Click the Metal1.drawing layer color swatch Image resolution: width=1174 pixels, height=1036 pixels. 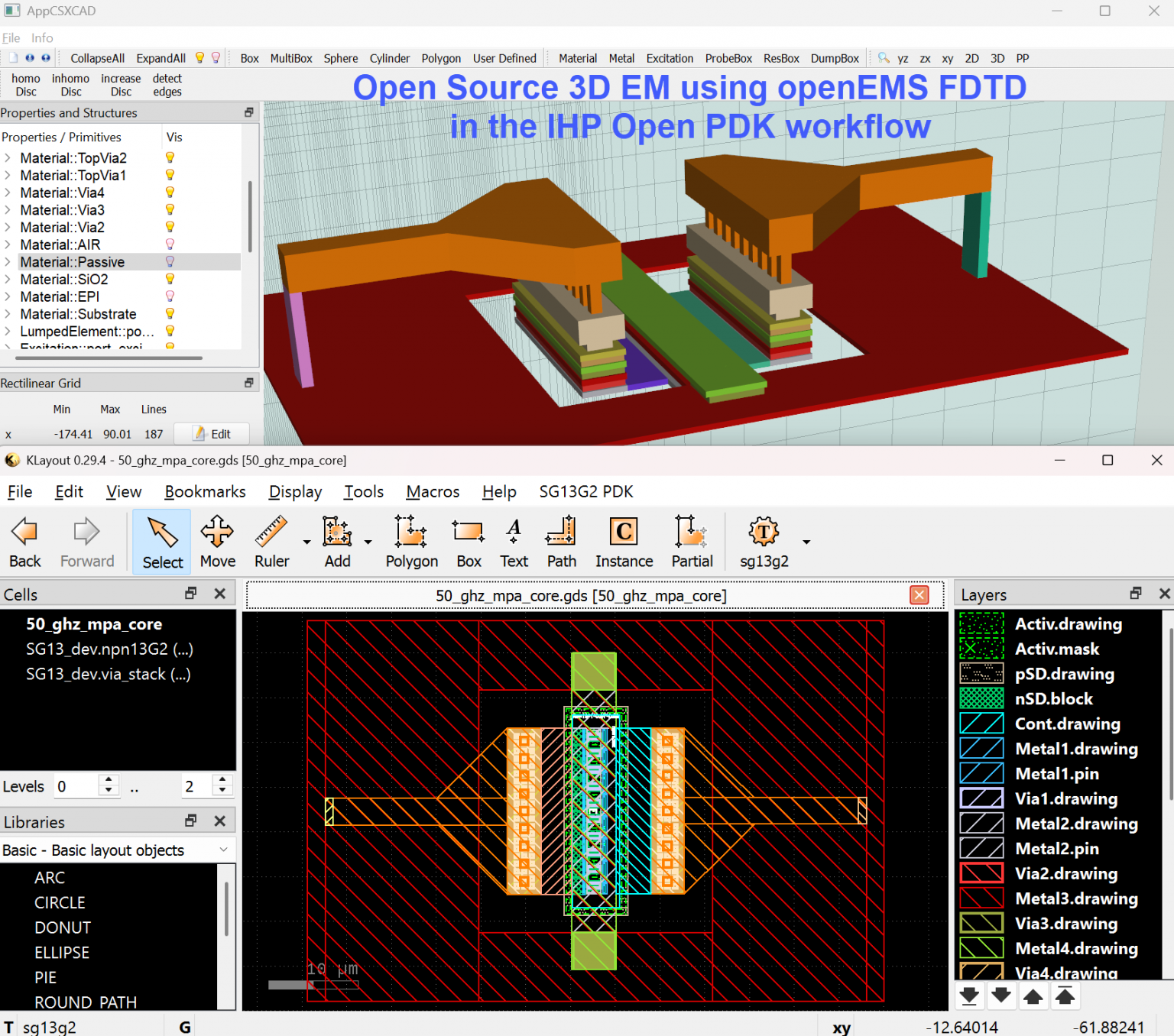[x=981, y=748]
